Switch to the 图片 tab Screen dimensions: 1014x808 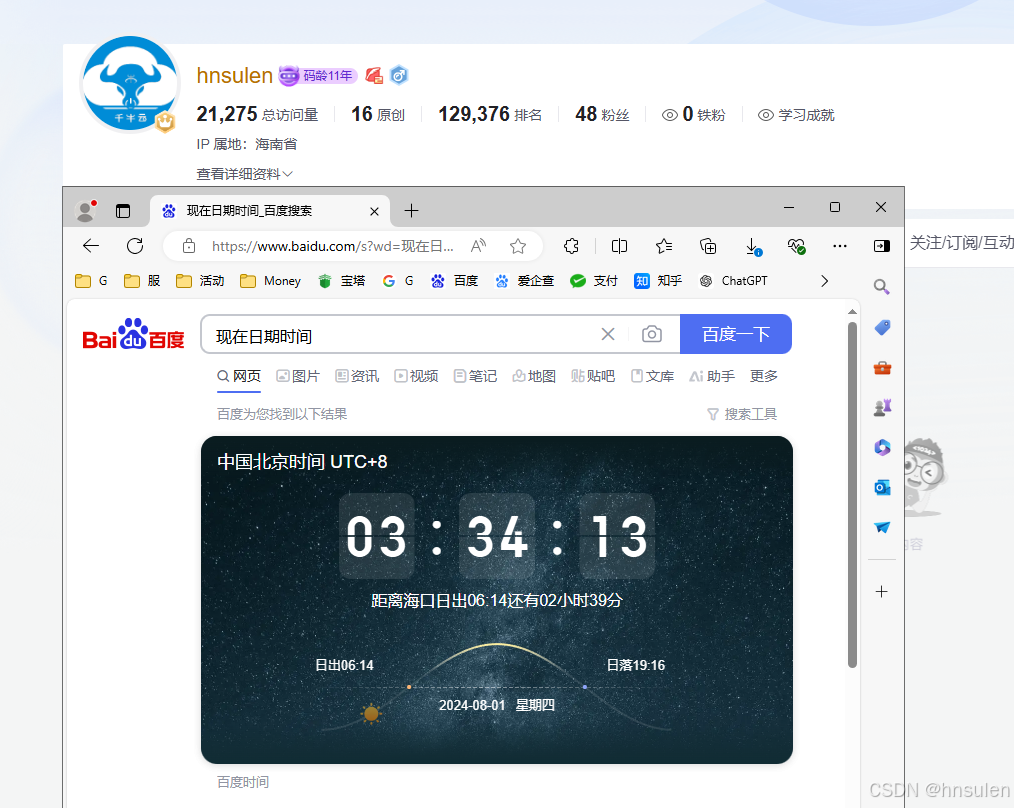[x=298, y=376]
